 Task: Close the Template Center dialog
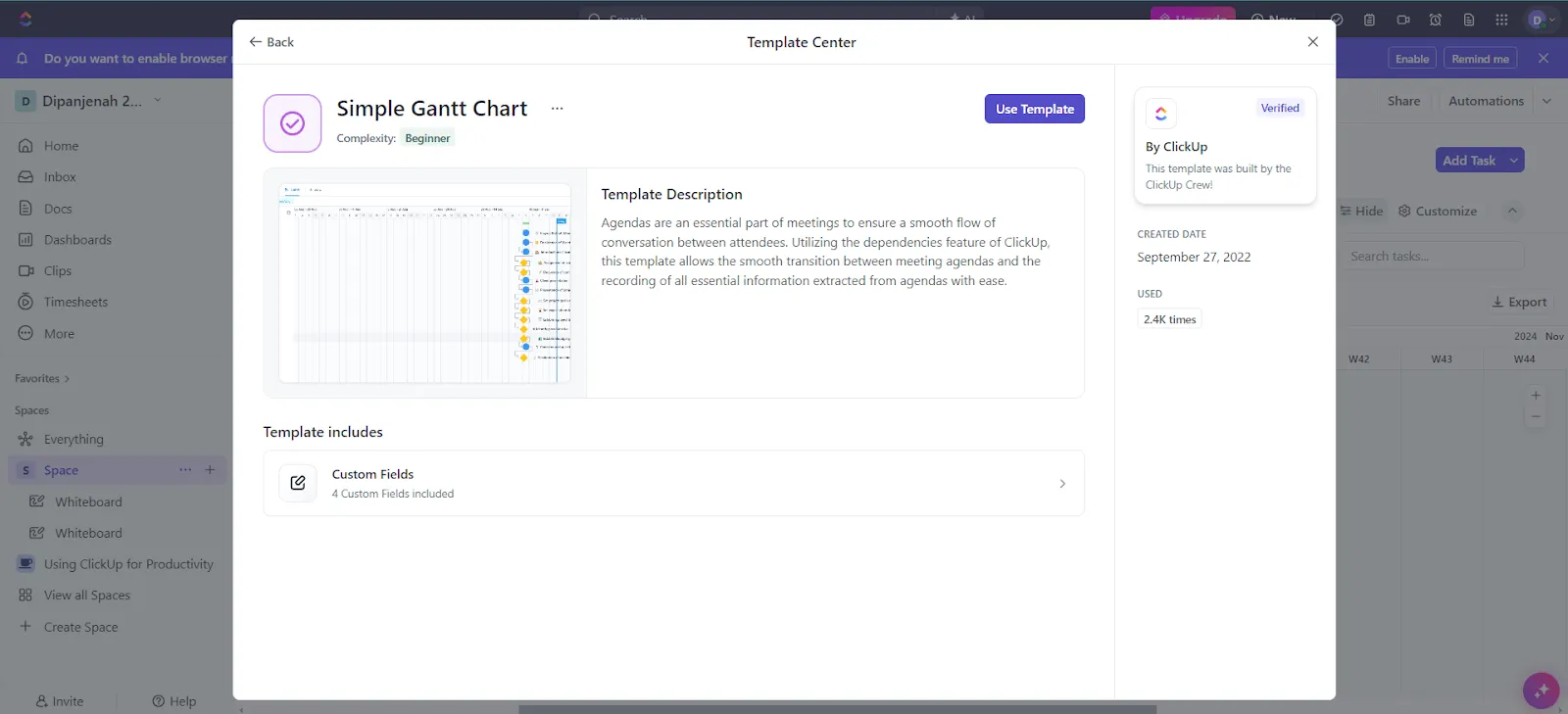click(x=1313, y=42)
